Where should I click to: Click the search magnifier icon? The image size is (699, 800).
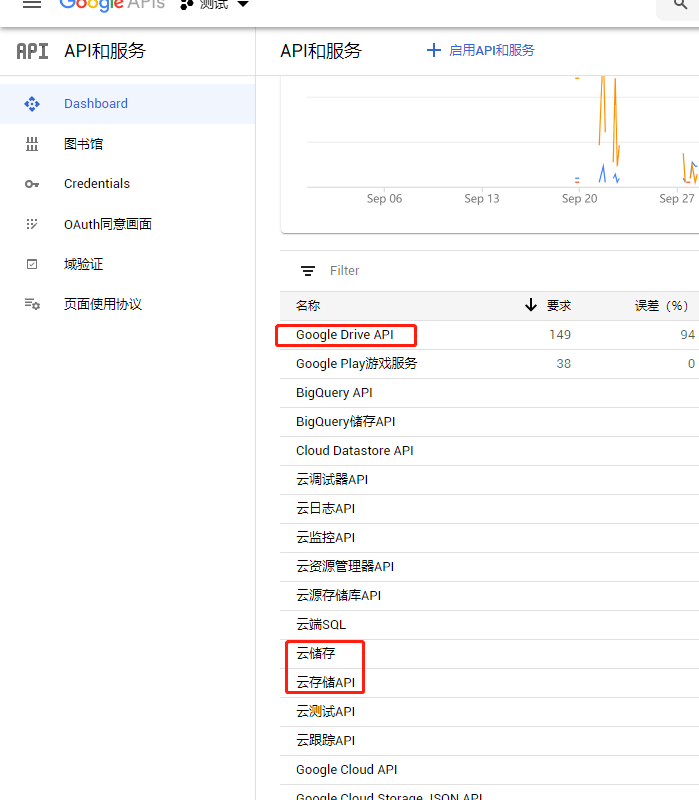pos(680,5)
